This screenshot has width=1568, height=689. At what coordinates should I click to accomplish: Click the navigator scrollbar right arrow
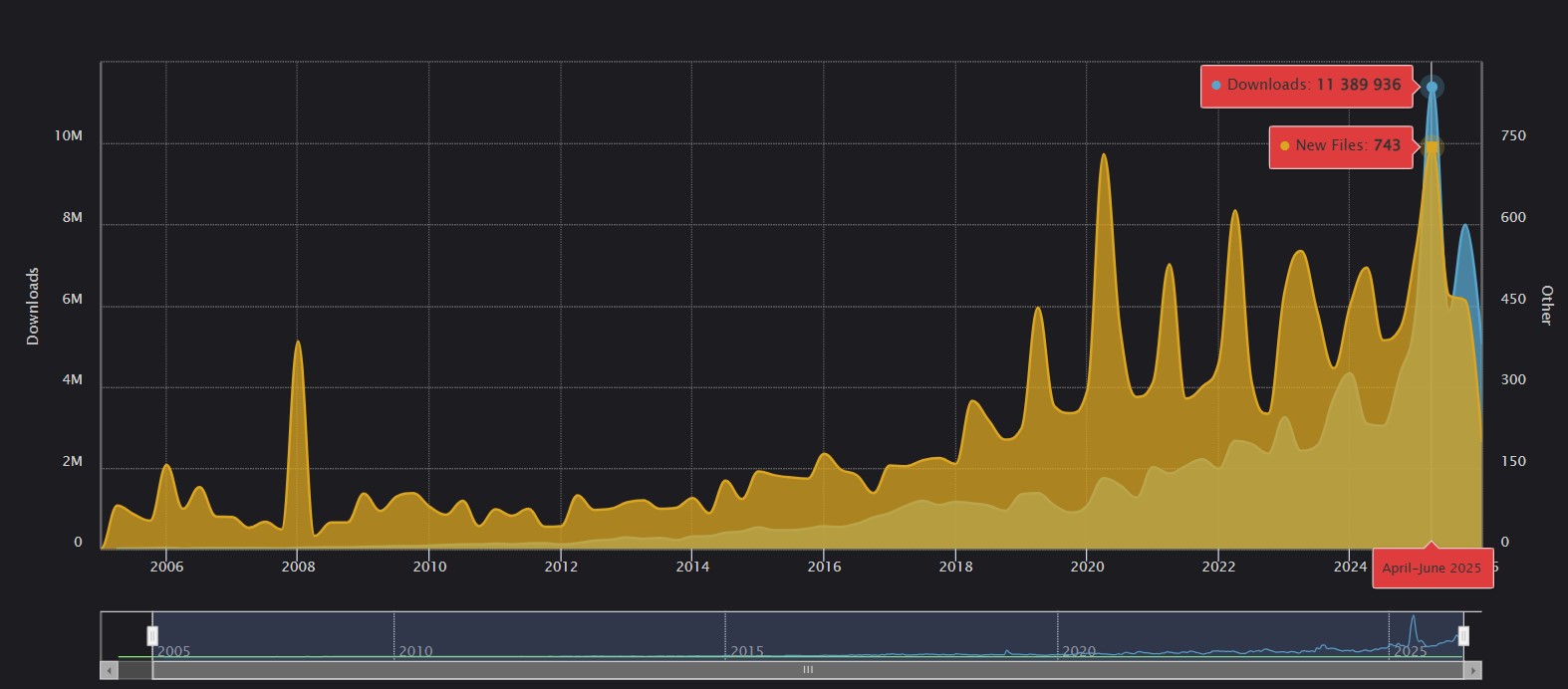1472,670
